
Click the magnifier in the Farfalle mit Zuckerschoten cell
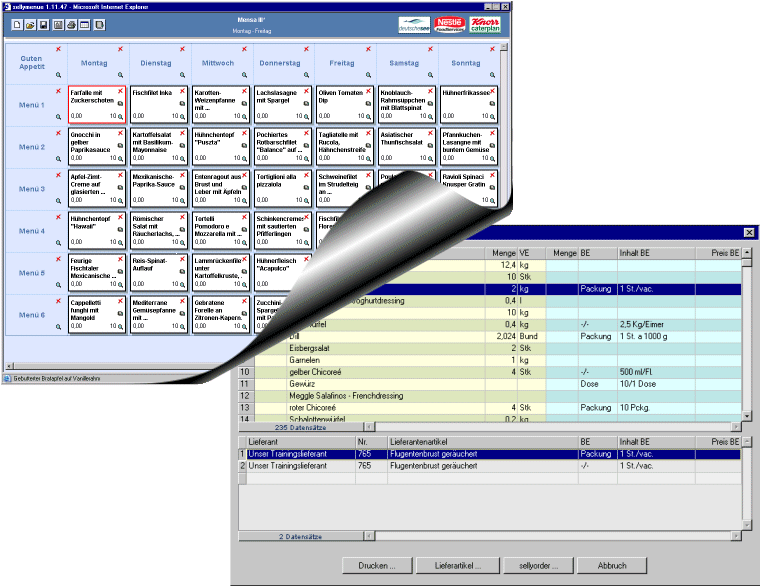point(120,117)
